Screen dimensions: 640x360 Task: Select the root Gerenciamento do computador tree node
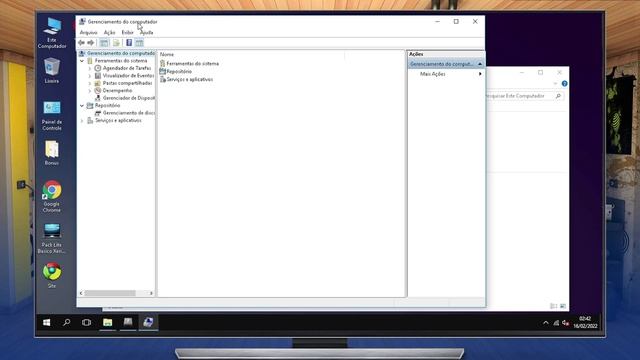[121, 53]
